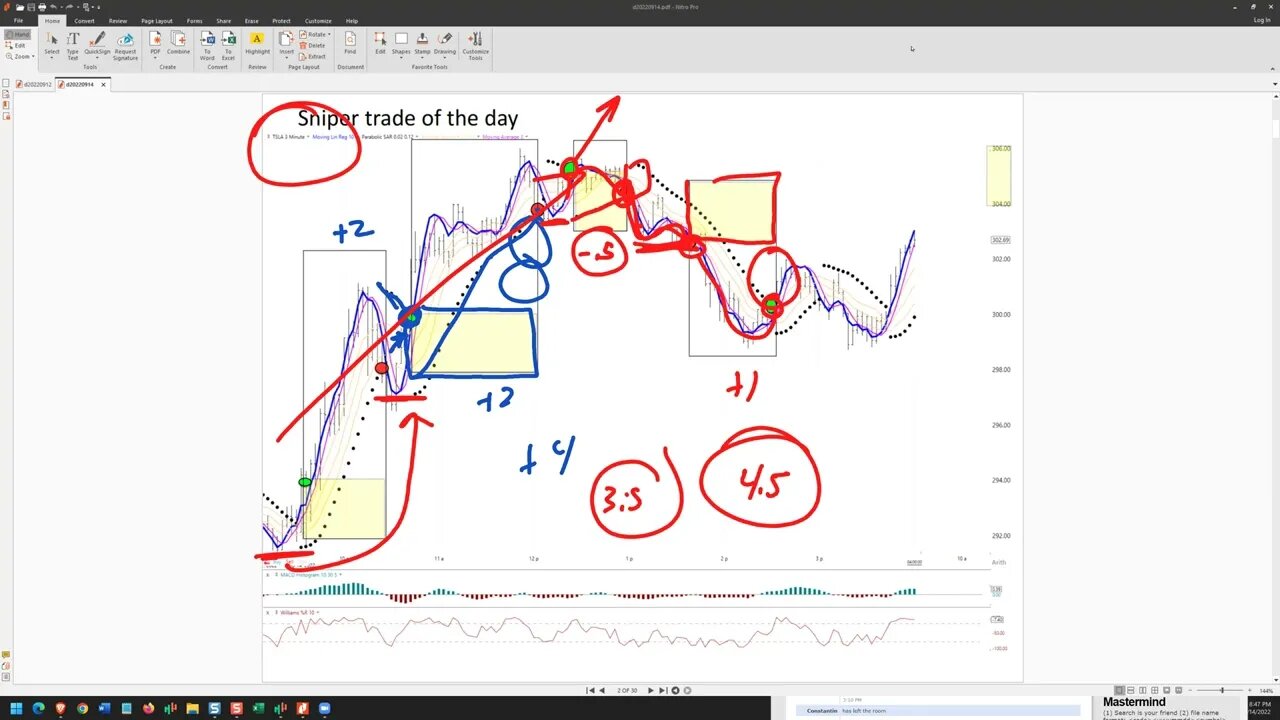Go to first page
This screenshot has width=1280, height=720.
pyautogui.click(x=590, y=690)
